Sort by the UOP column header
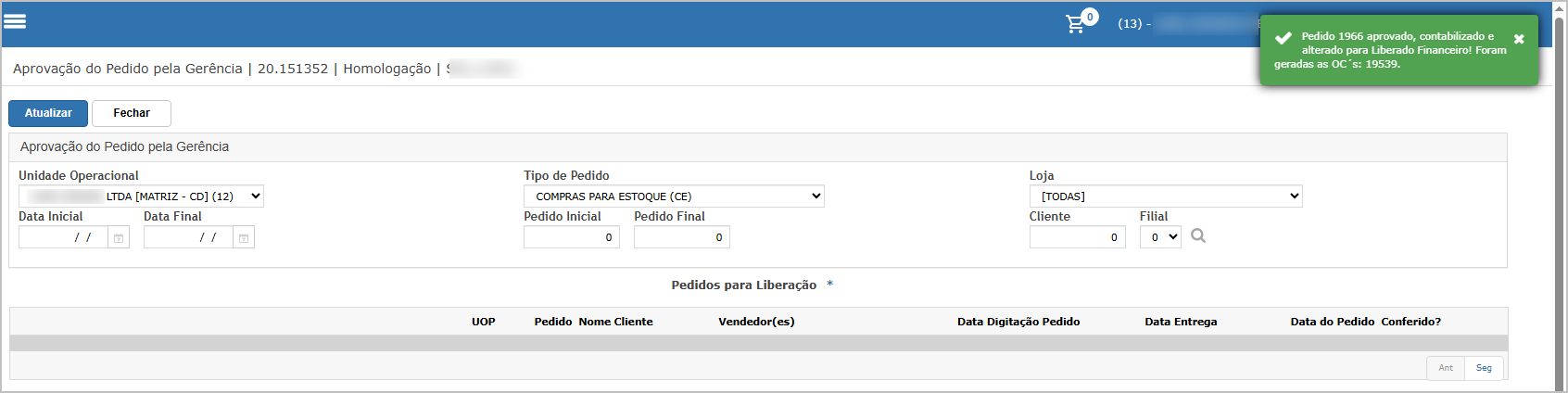 click(x=484, y=322)
